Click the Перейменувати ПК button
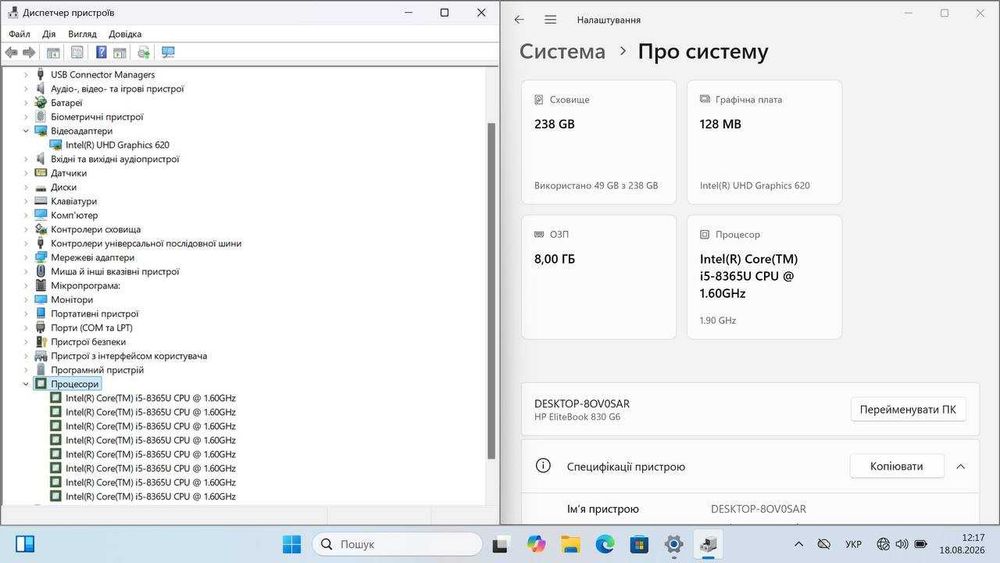The image size is (1000, 563). tap(908, 409)
